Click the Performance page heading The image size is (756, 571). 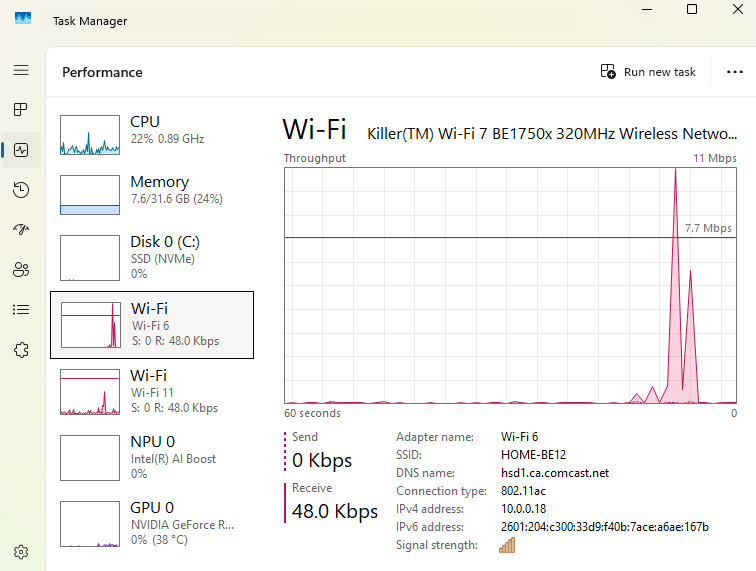coord(102,72)
